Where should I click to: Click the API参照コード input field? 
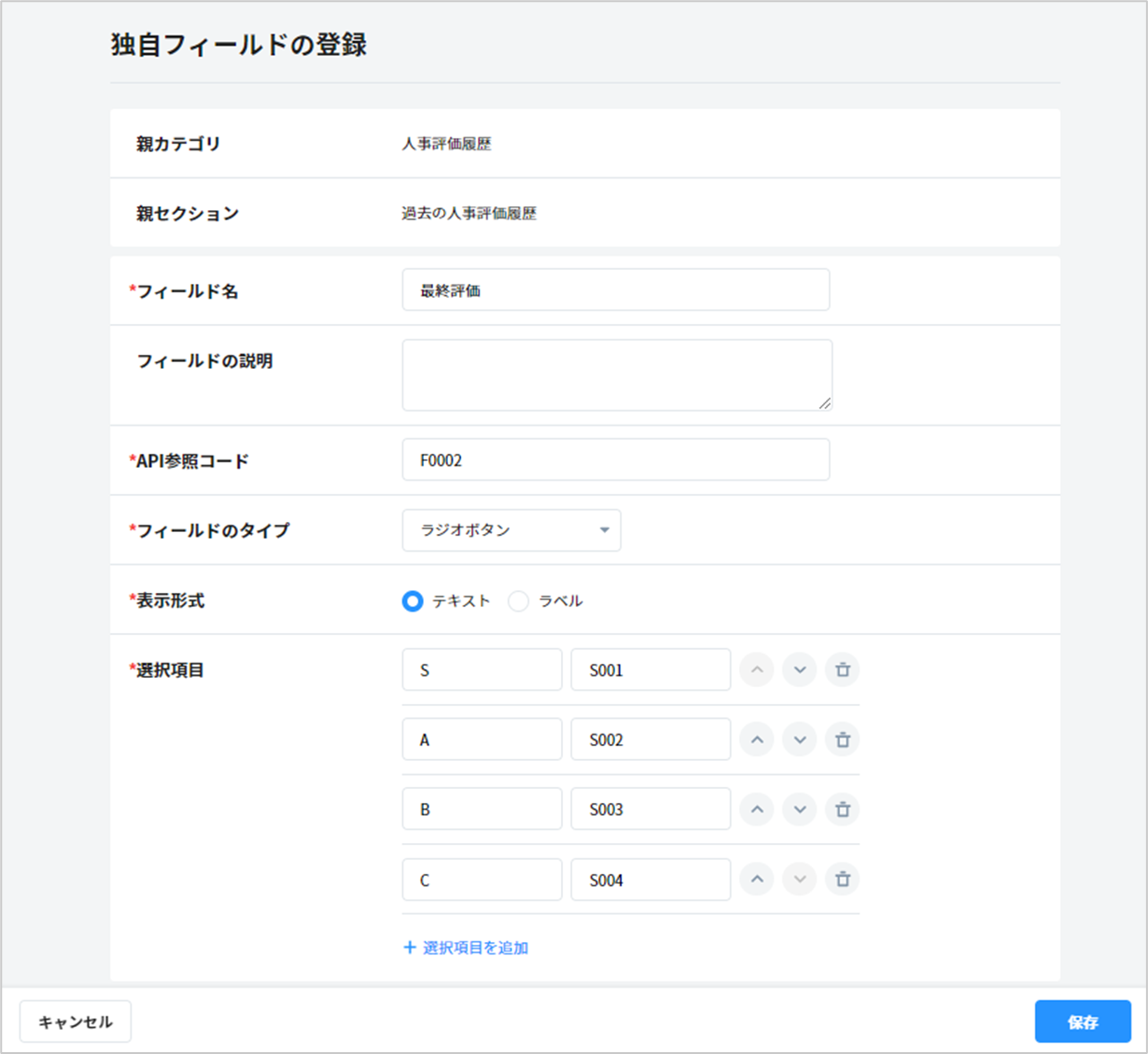point(615,460)
